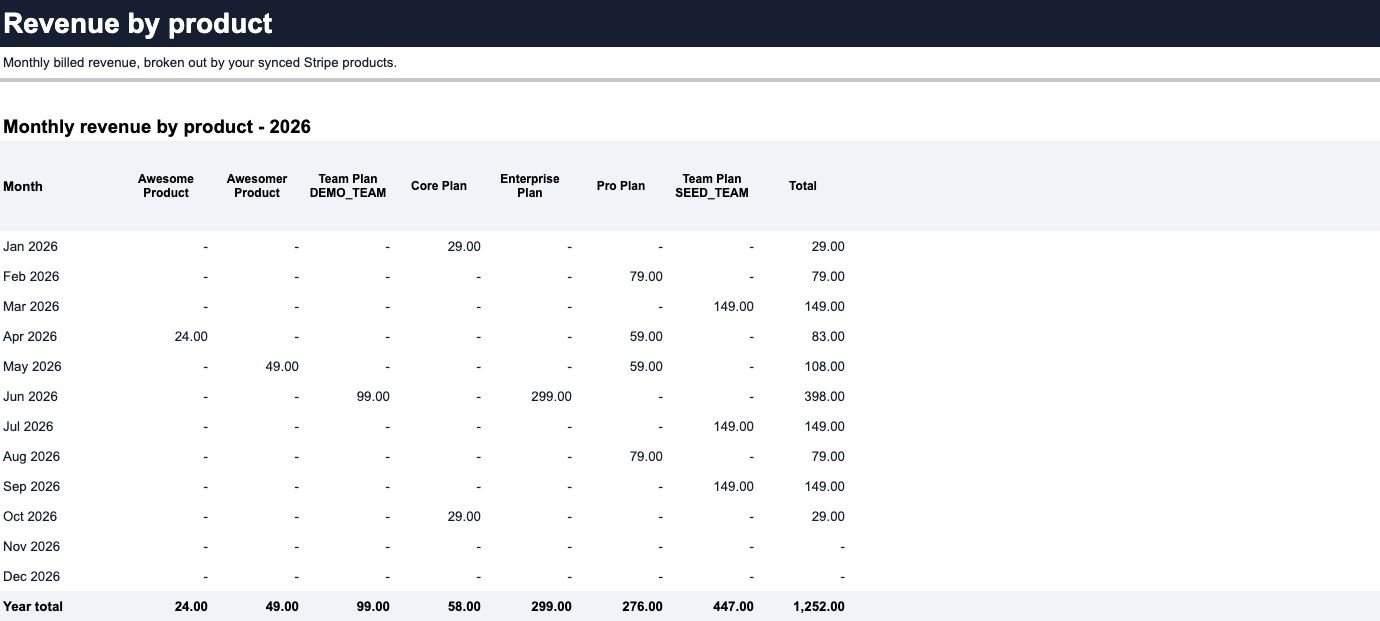
Task: Click Jan 2026 Core Plan value 29.00
Action: (x=464, y=246)
